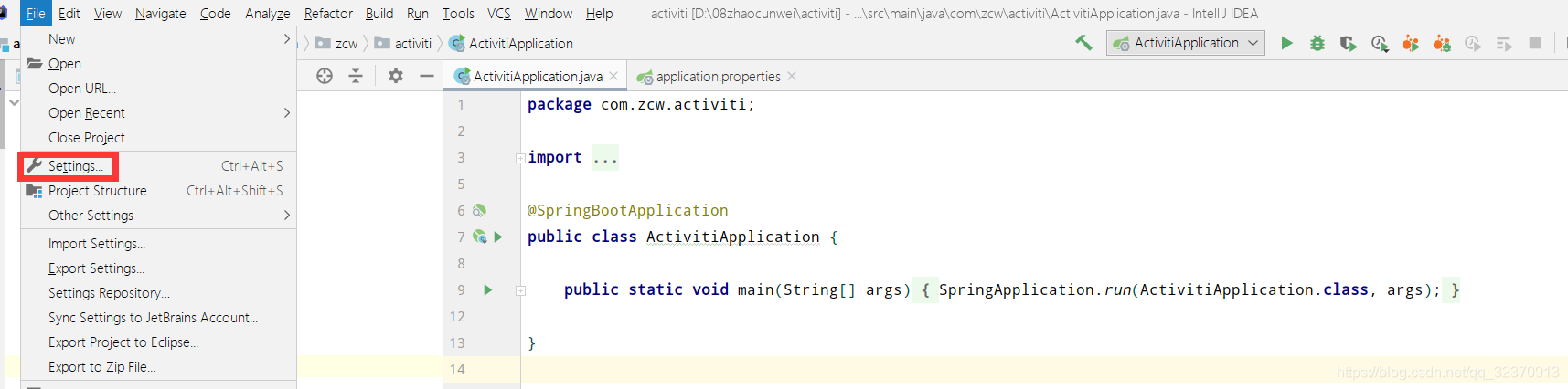Click the package com.zcw.activiti line in the editor

click(x=641, y=104)
